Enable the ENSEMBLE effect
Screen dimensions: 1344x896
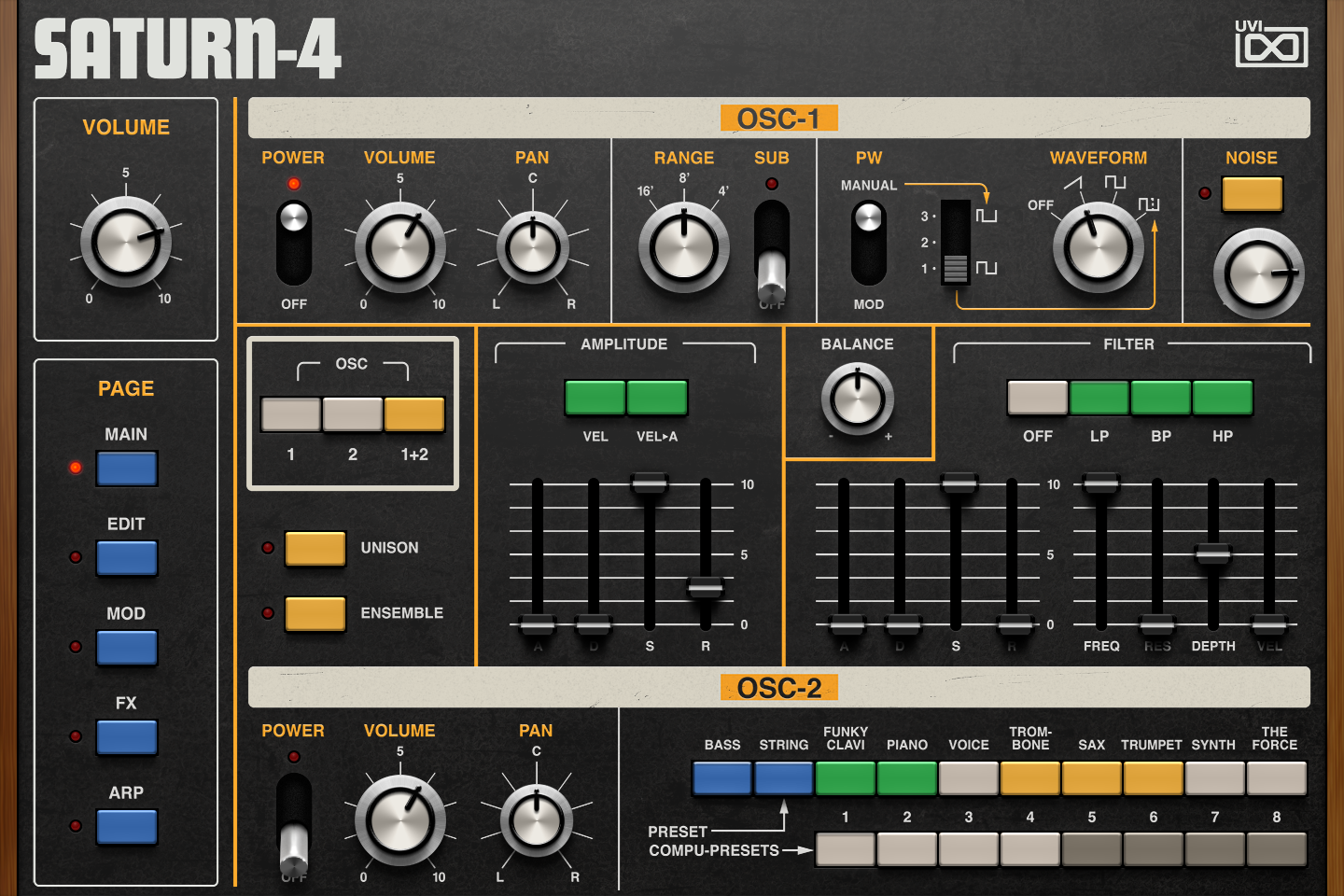coord(315,613)
